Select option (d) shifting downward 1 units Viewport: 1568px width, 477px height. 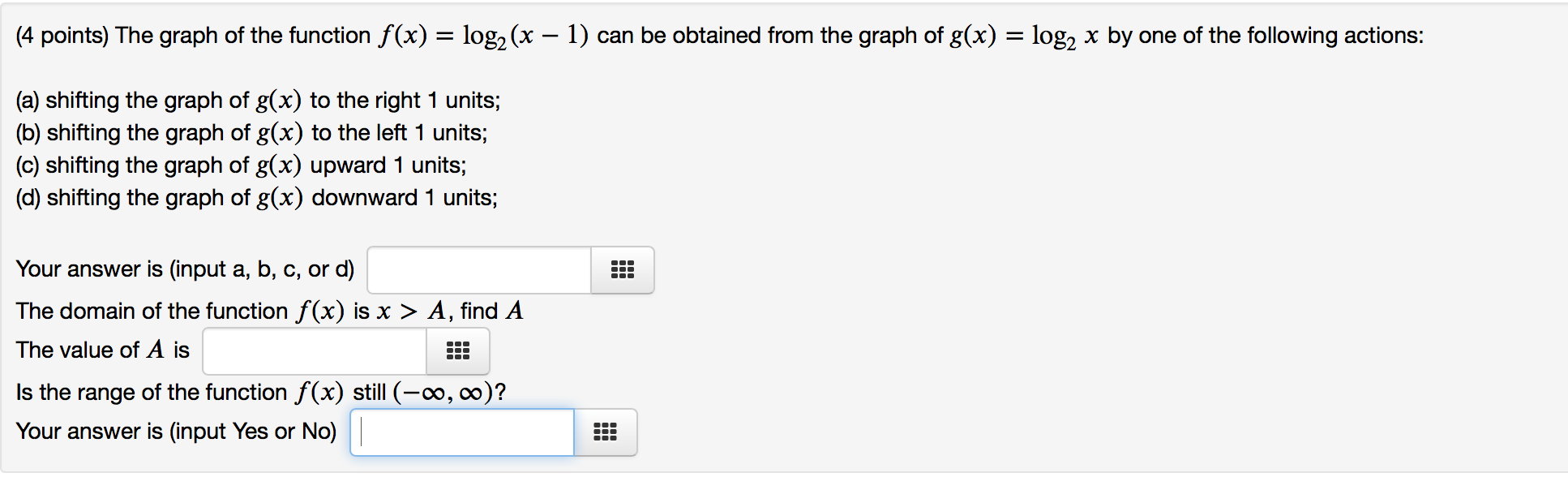256,197
